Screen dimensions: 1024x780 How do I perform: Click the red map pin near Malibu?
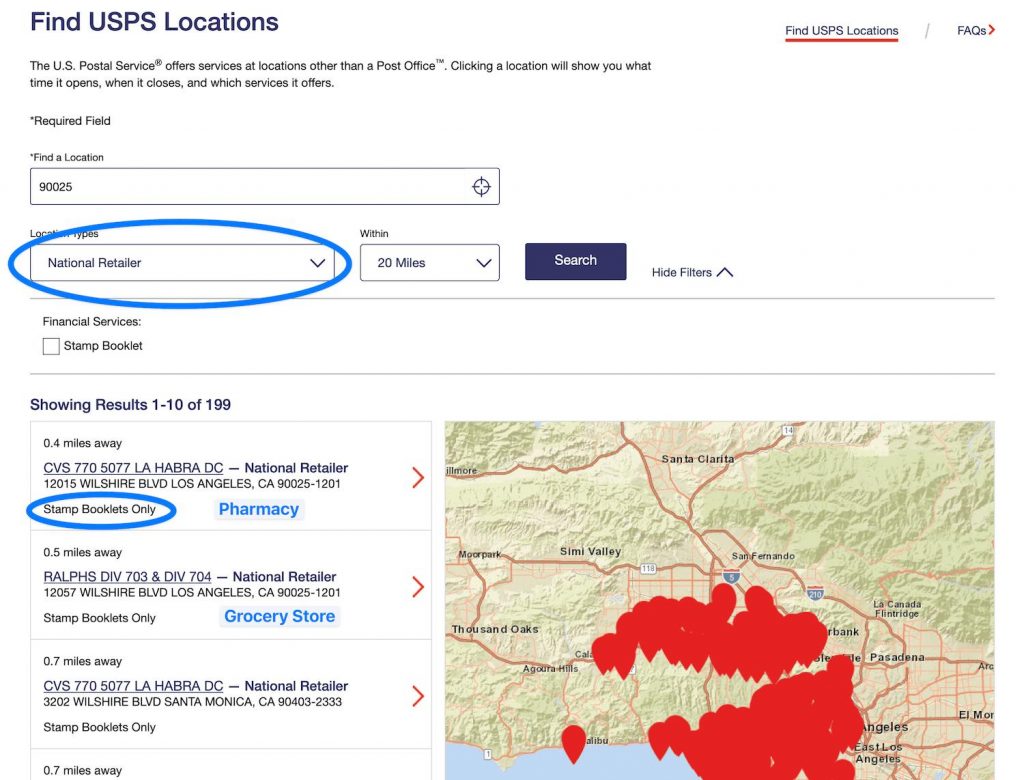(573, 742)
